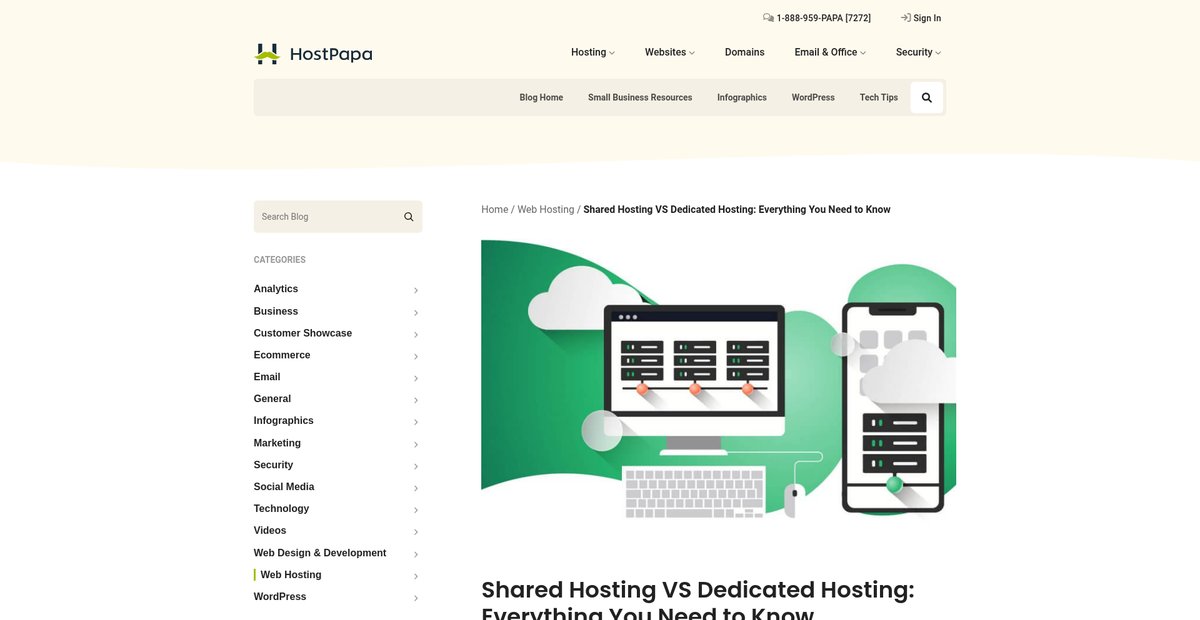Image resolution: width=1200 pixels, height=620 pixels.
Task: Expand the General category chevron
Action: 416,400
